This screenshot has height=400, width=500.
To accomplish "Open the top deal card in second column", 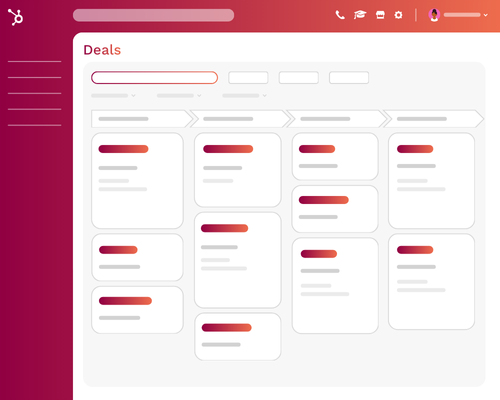I will tap(238, 170).
